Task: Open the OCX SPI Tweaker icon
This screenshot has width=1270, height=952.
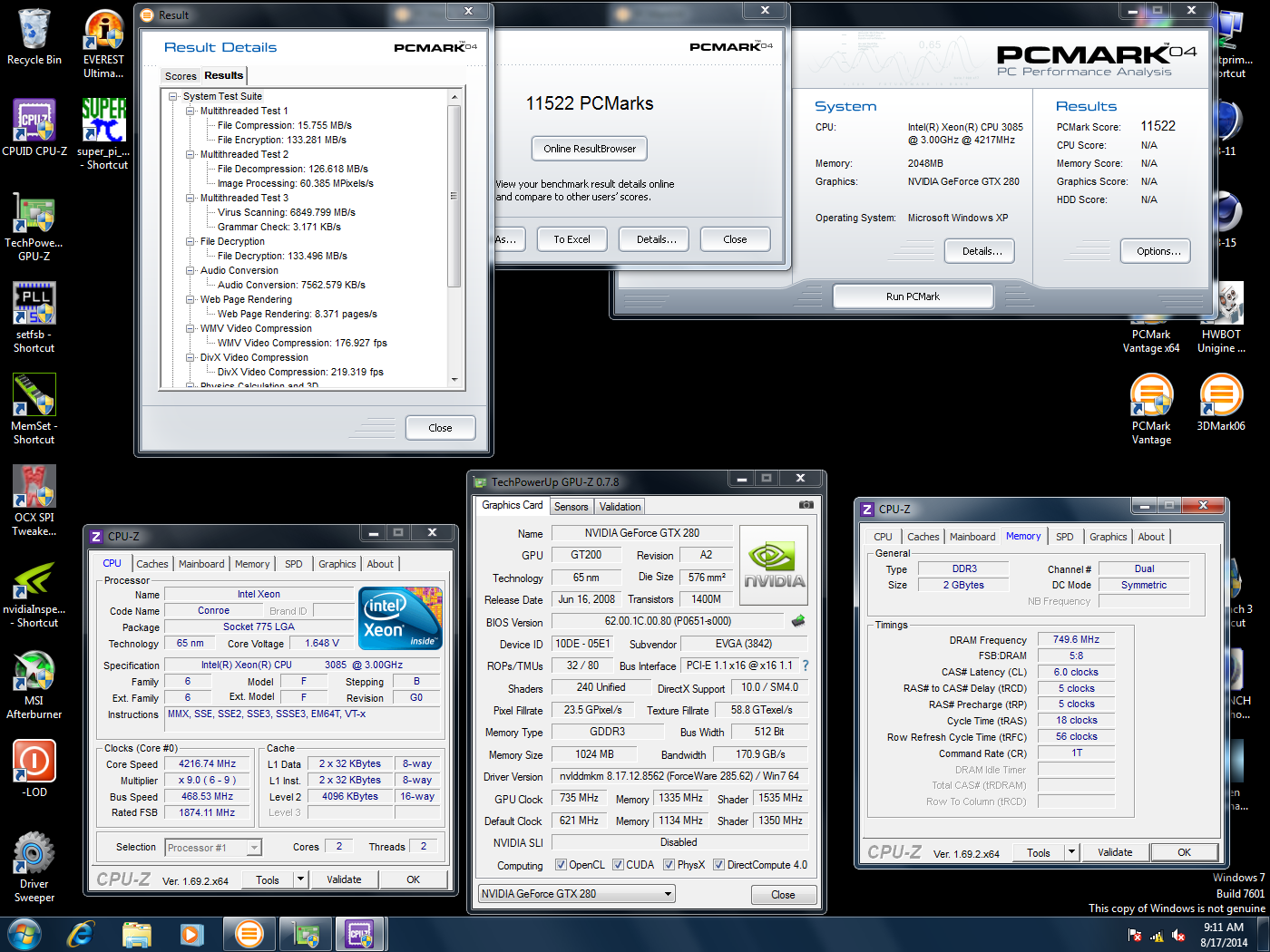Action: pyautogui.click(x=34, y=500)
